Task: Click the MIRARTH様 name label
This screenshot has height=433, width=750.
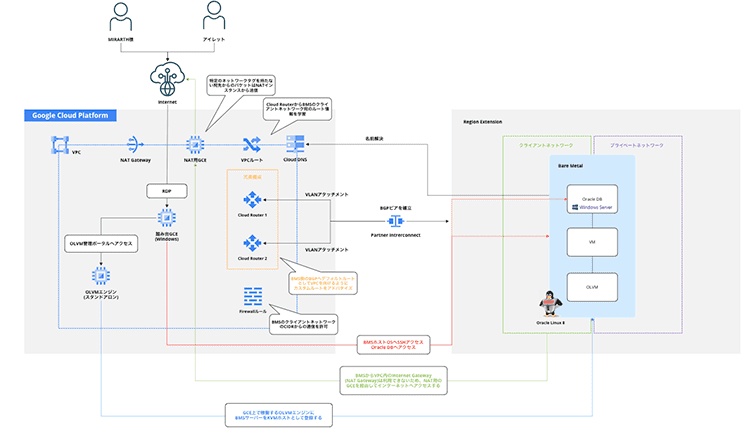Action: [121, 40]
